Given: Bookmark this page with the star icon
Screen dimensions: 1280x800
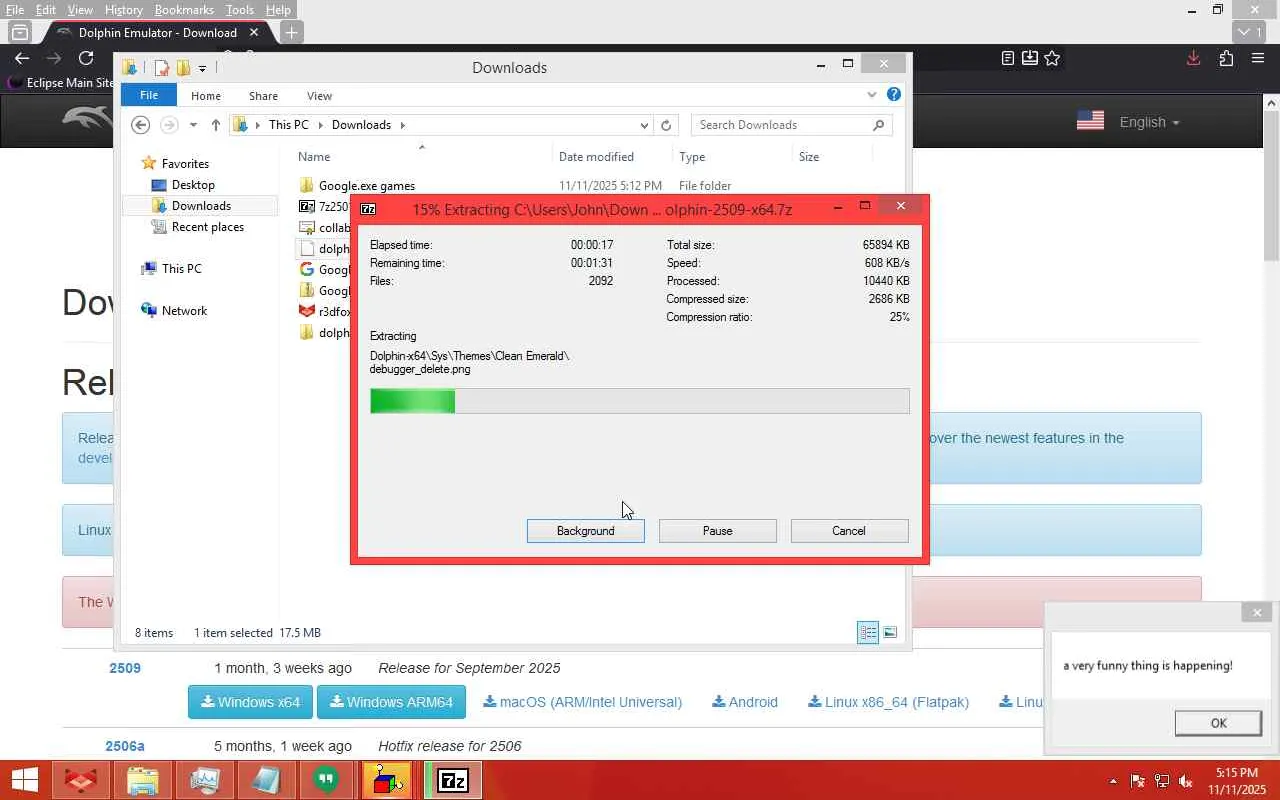Looking at the screenshot, I should click(1052, 58).
